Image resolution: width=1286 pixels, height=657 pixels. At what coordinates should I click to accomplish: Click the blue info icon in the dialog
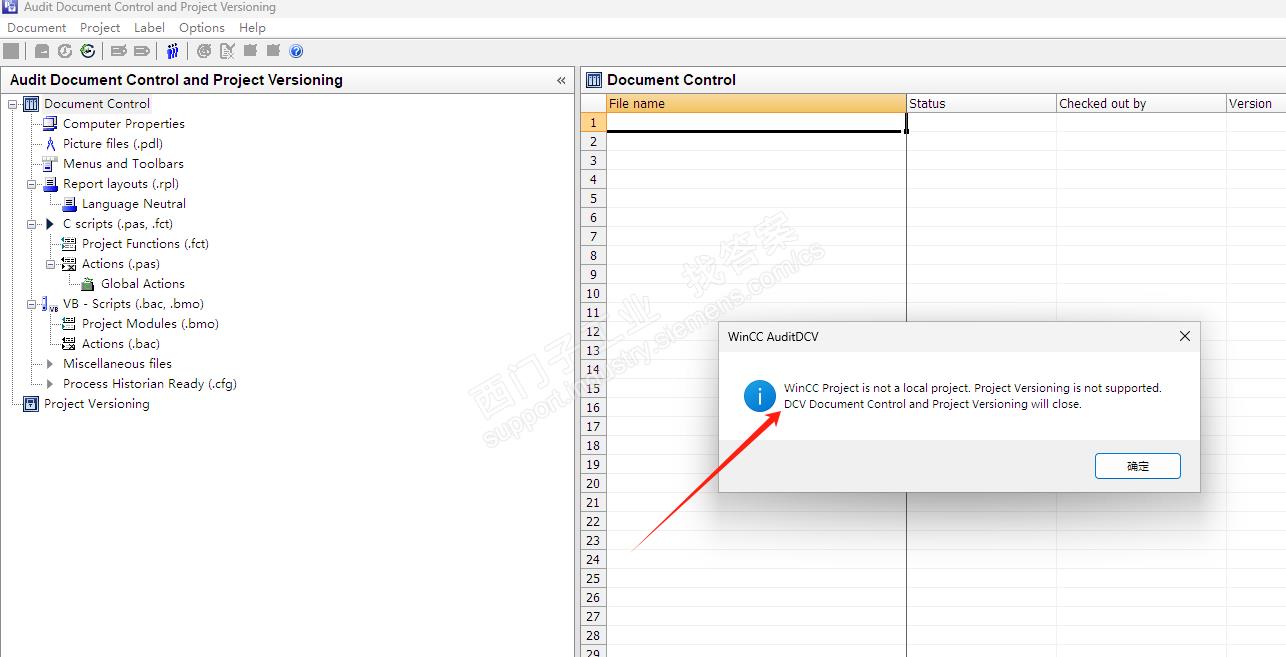tap(760, 396)
